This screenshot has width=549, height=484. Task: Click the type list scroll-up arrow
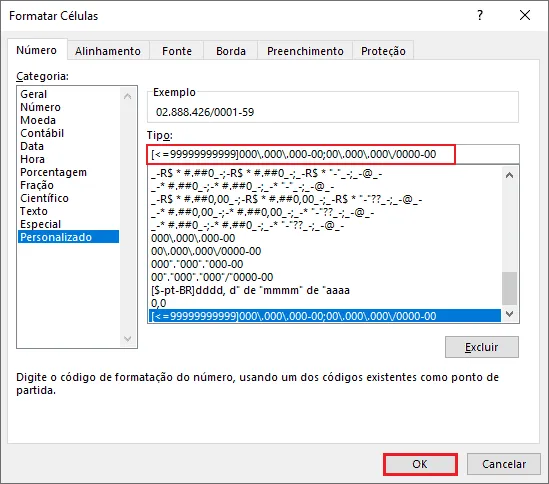tap(509, 175)
